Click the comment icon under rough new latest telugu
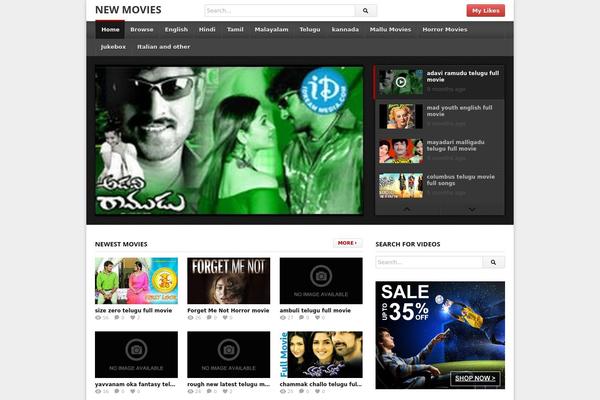The image size is (600, 400). click(209, 392)
